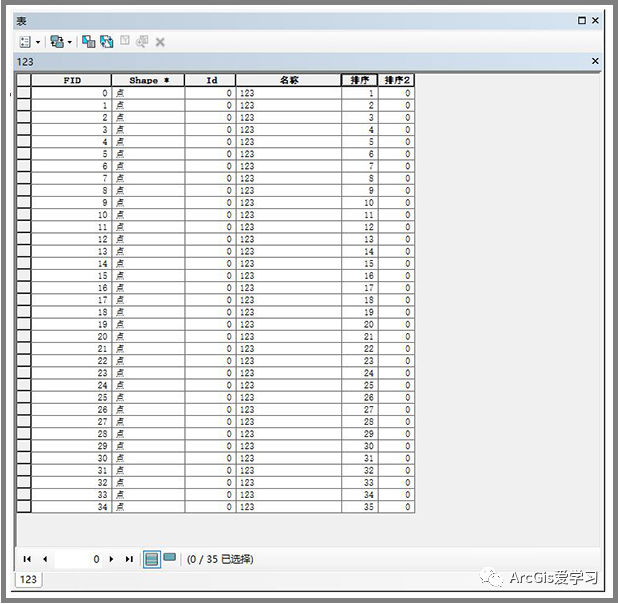Click the Shape * column header

pyautogui.click(x=148, y=80)
